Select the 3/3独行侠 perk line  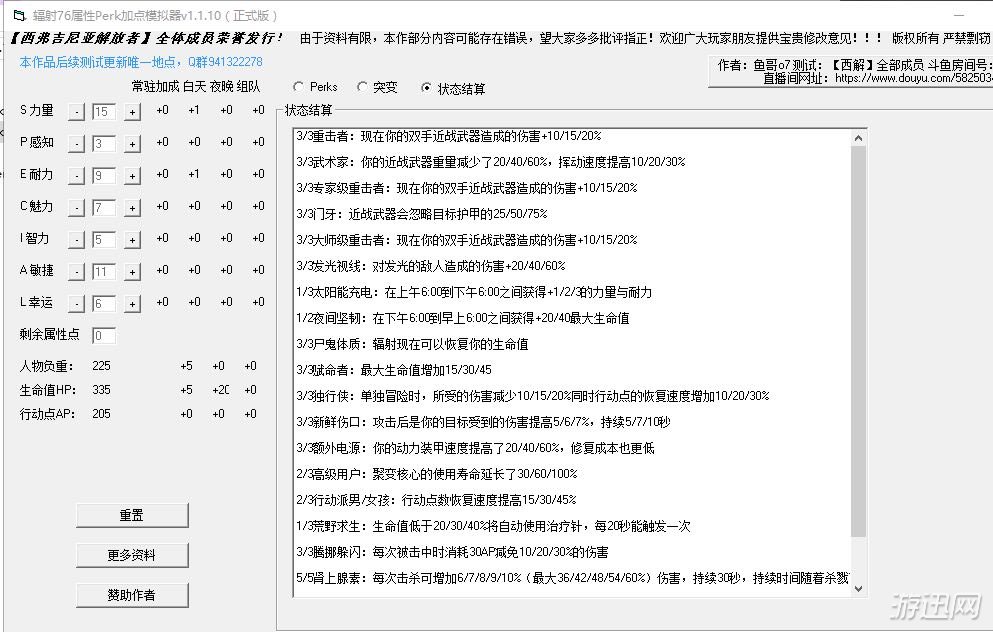coord(532,396)
